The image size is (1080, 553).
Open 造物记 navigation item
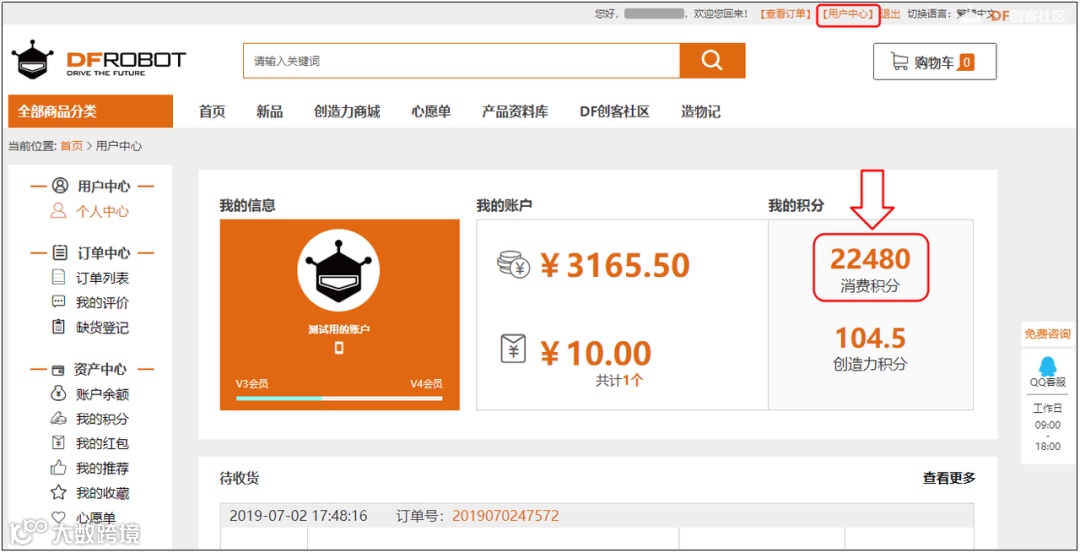tap(700, 112)
